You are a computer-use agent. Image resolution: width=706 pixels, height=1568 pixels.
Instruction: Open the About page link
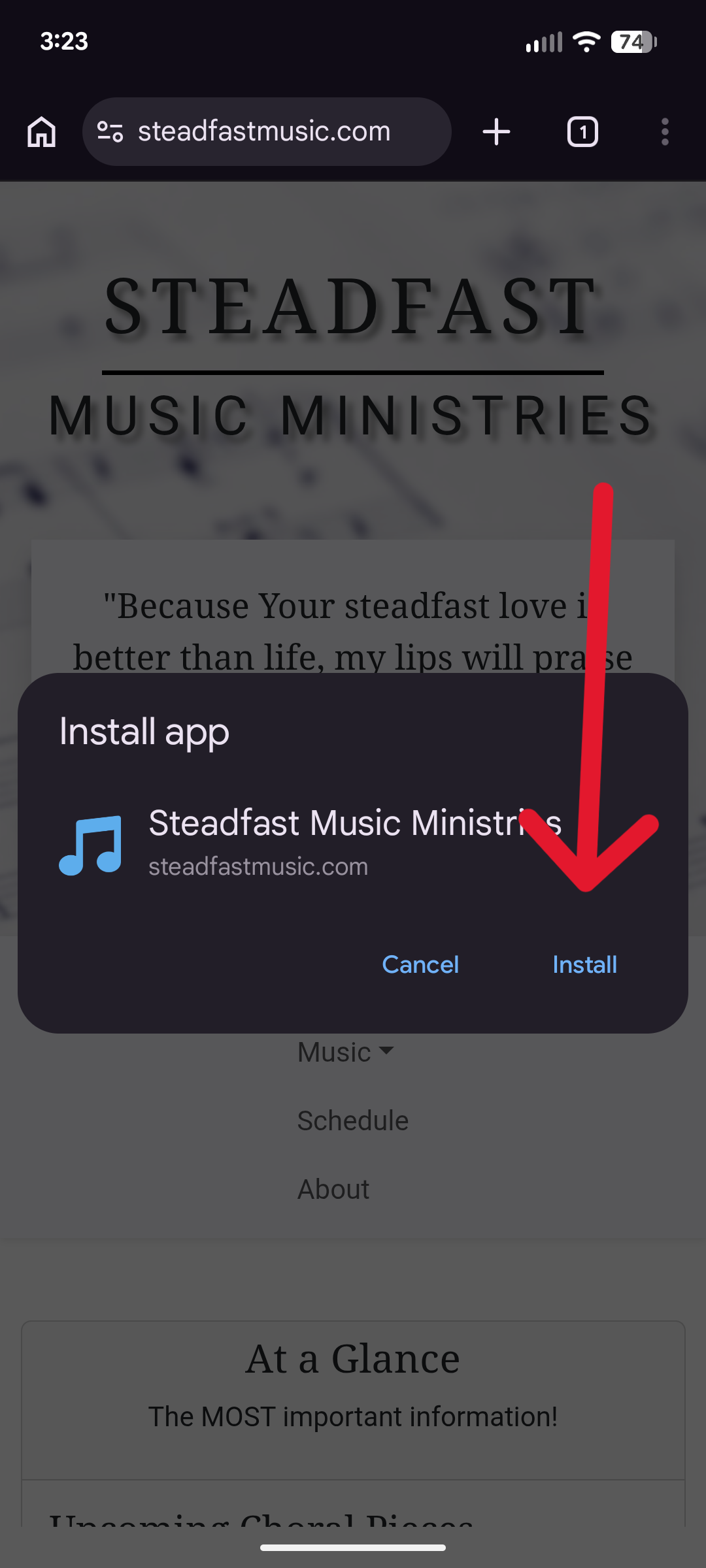(x=333, y=1190)
